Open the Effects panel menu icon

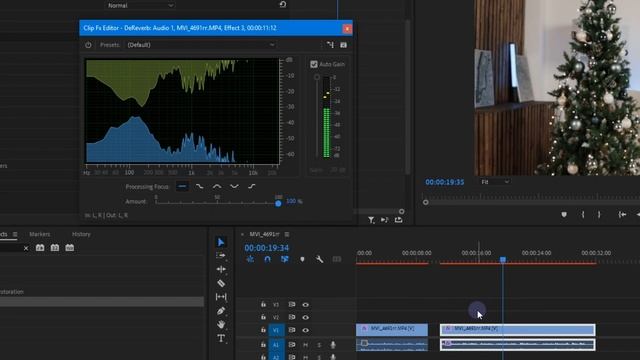click(x=15, y=234)
